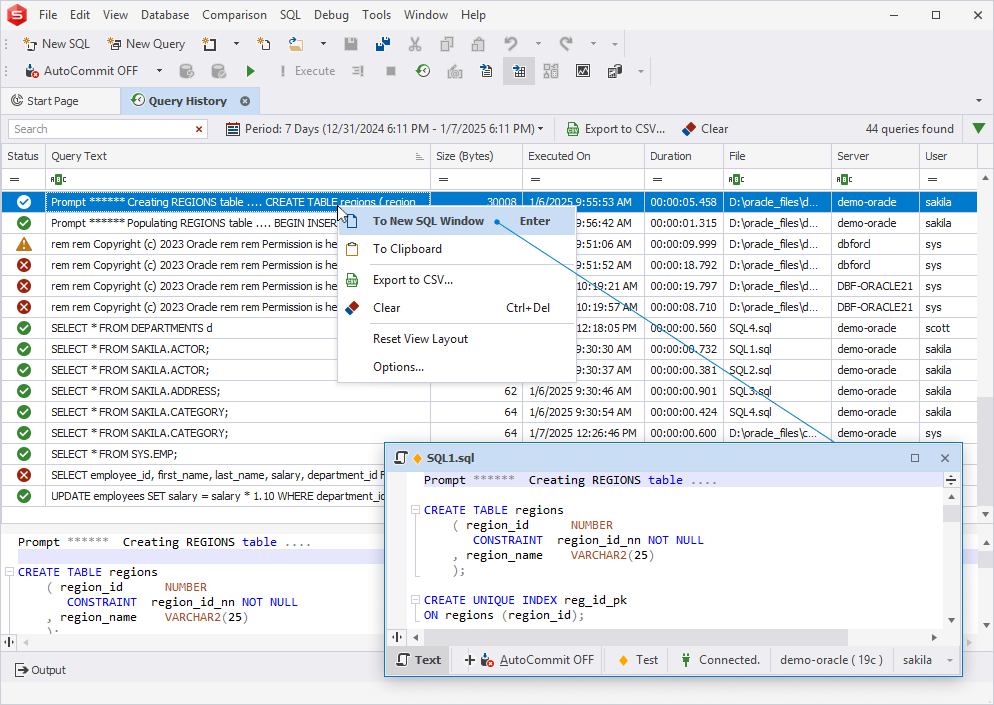
Task: Click the query grid vertical scrollbar thumb
Action: pos(985,450)
